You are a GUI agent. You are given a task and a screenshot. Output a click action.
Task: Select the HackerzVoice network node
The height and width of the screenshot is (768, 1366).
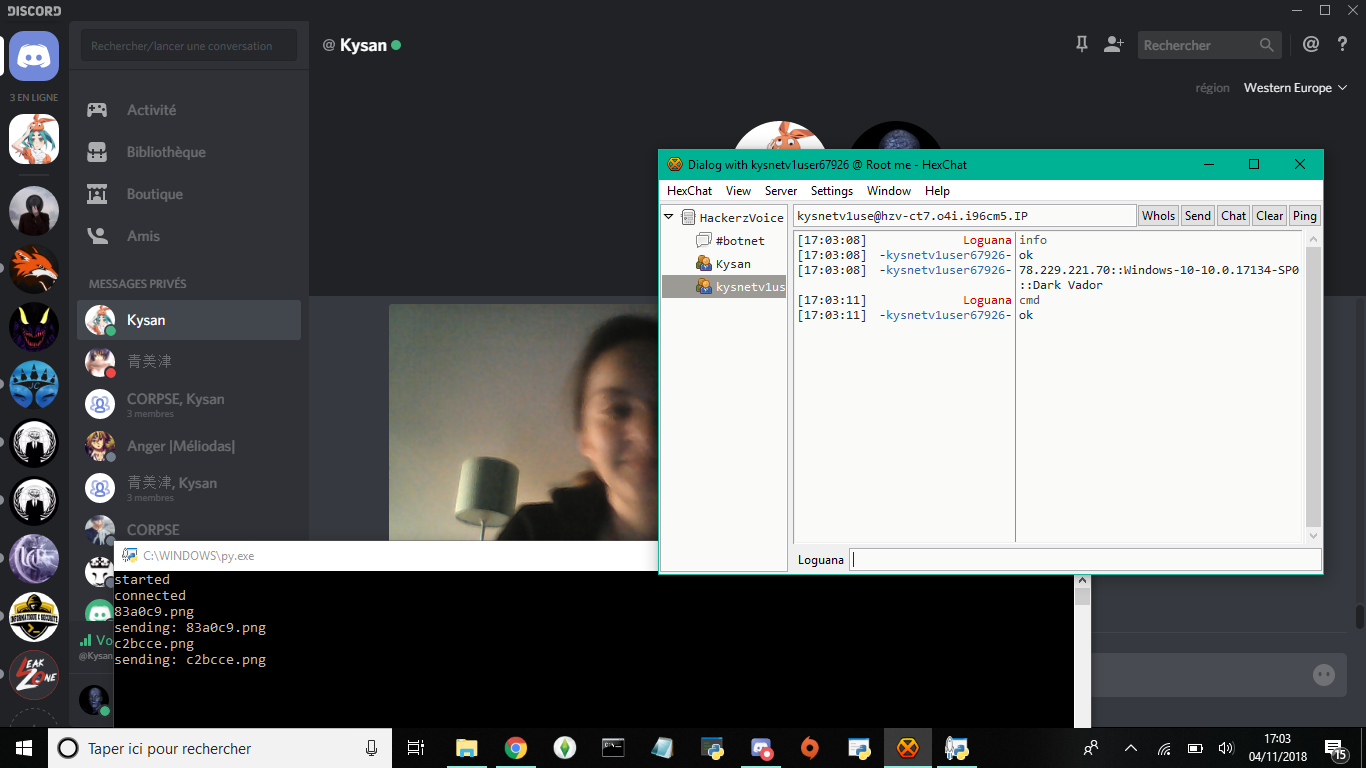pos(741,217)
